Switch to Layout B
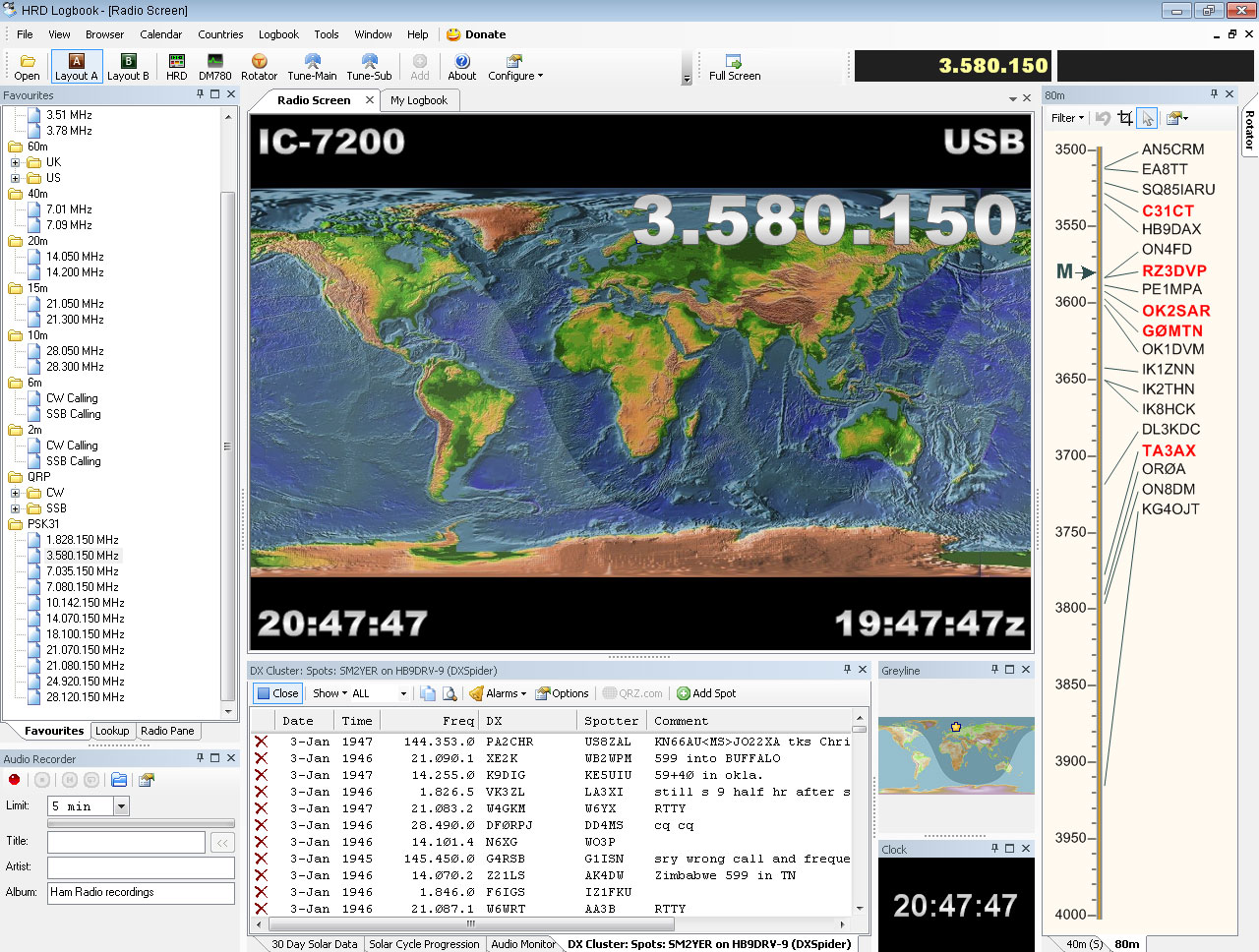1259x952 pixels. click(128, 67)
